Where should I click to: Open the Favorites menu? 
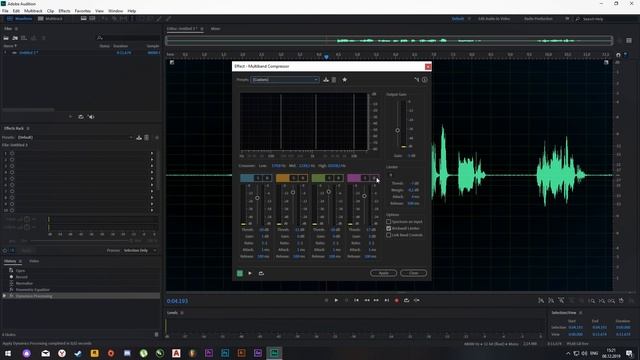click(82, 11)
